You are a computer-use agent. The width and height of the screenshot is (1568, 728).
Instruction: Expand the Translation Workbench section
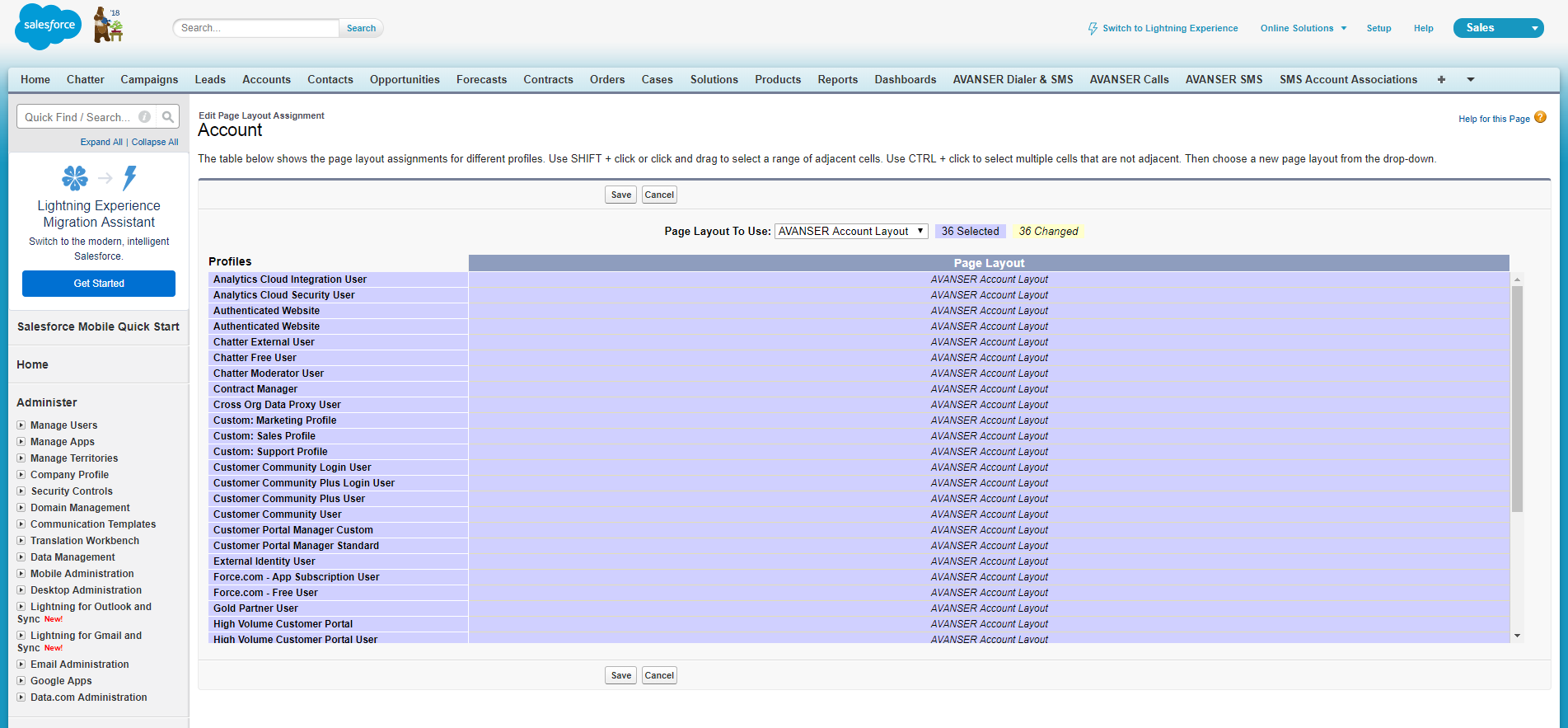click(21, 541)
